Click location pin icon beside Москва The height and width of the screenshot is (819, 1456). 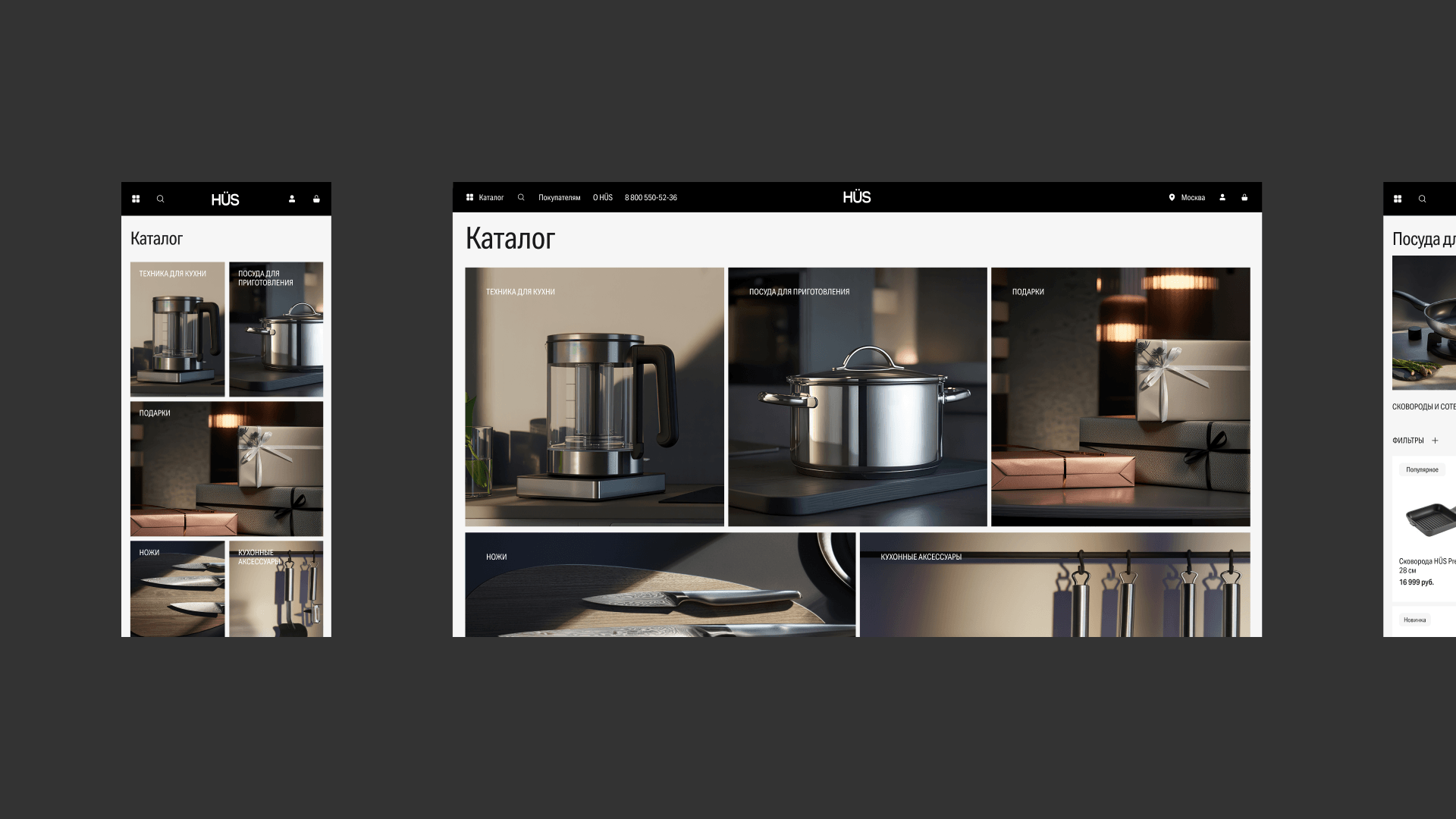[x=1172, y=197]
